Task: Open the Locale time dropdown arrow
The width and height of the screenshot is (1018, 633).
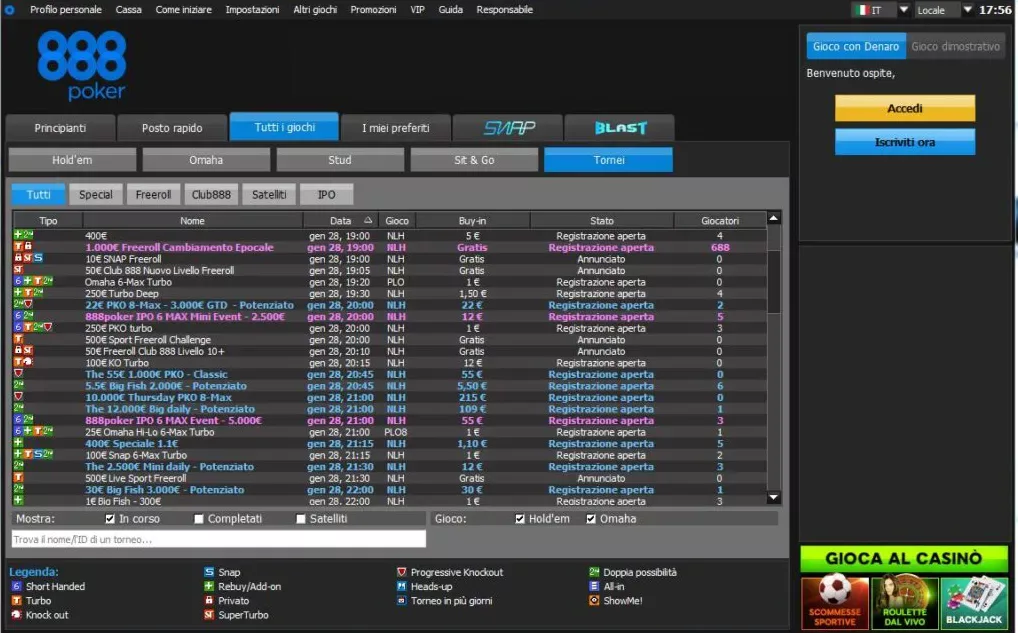Action: coord(967,10)
